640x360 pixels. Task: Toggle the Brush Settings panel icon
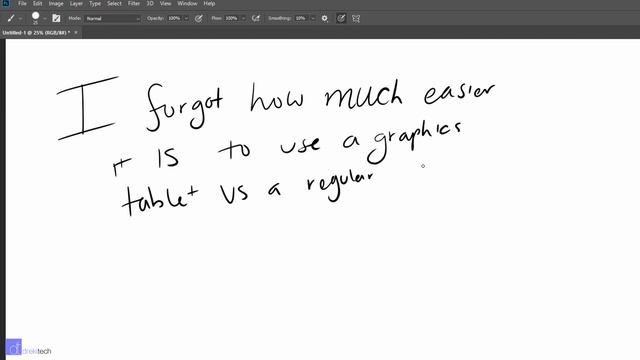coord(56,18)
